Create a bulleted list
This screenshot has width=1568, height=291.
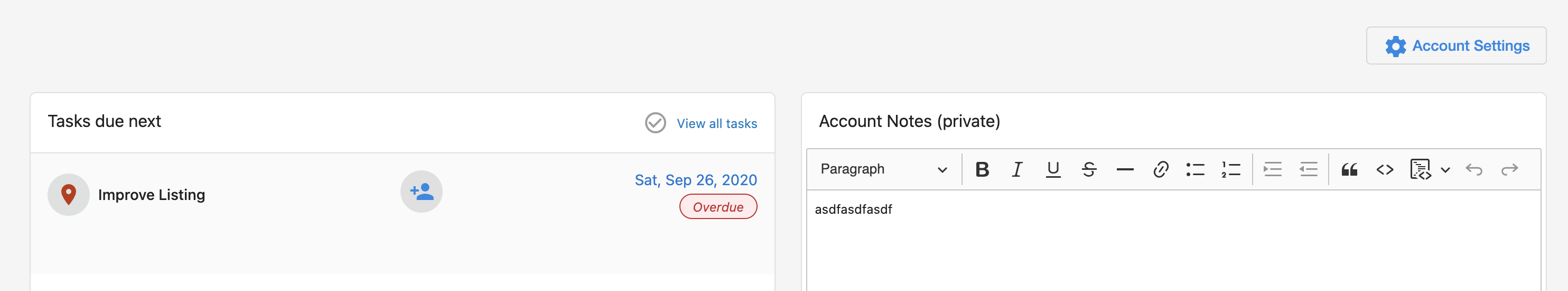[x=1196, y=169]
